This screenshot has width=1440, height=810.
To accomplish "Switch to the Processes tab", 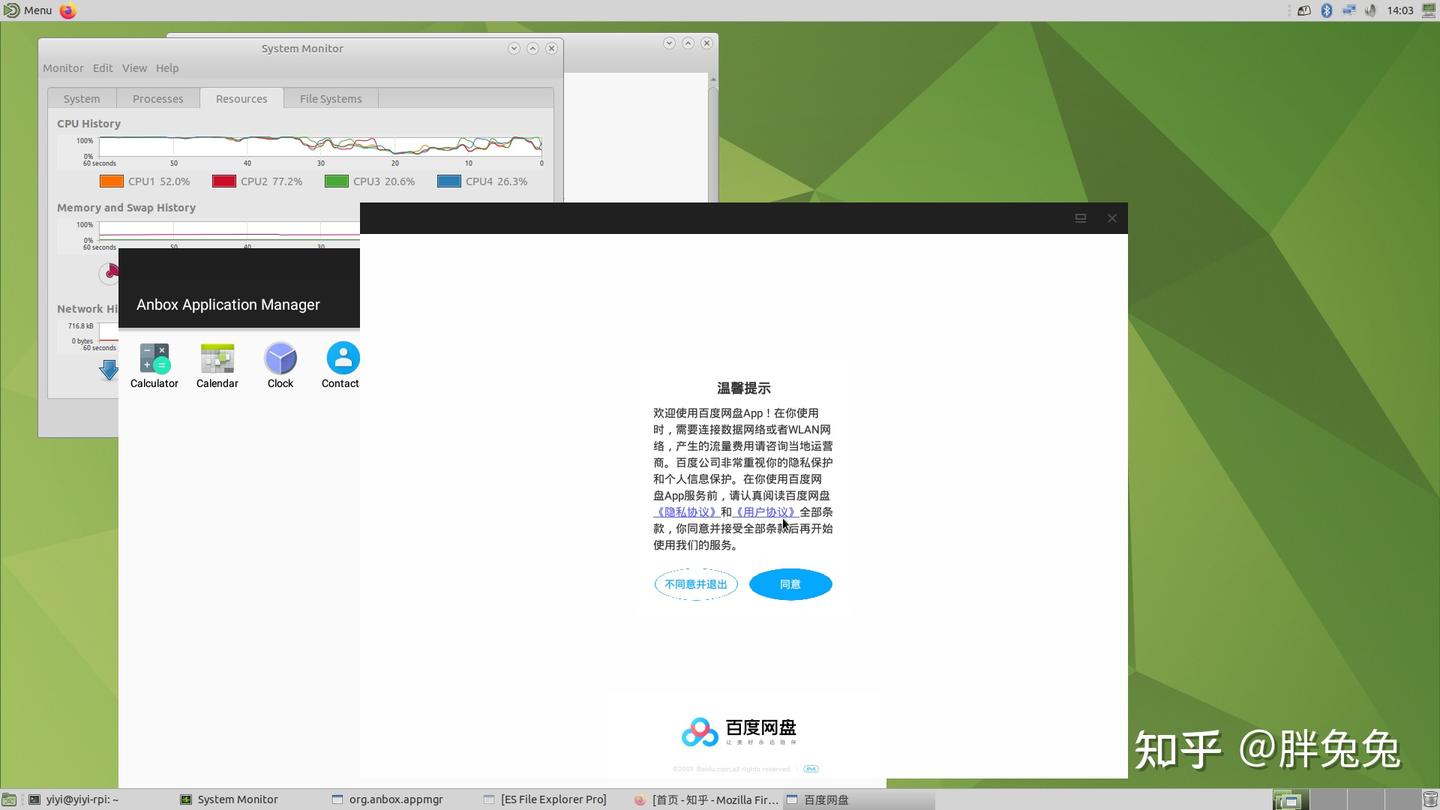I will point(157,98).
